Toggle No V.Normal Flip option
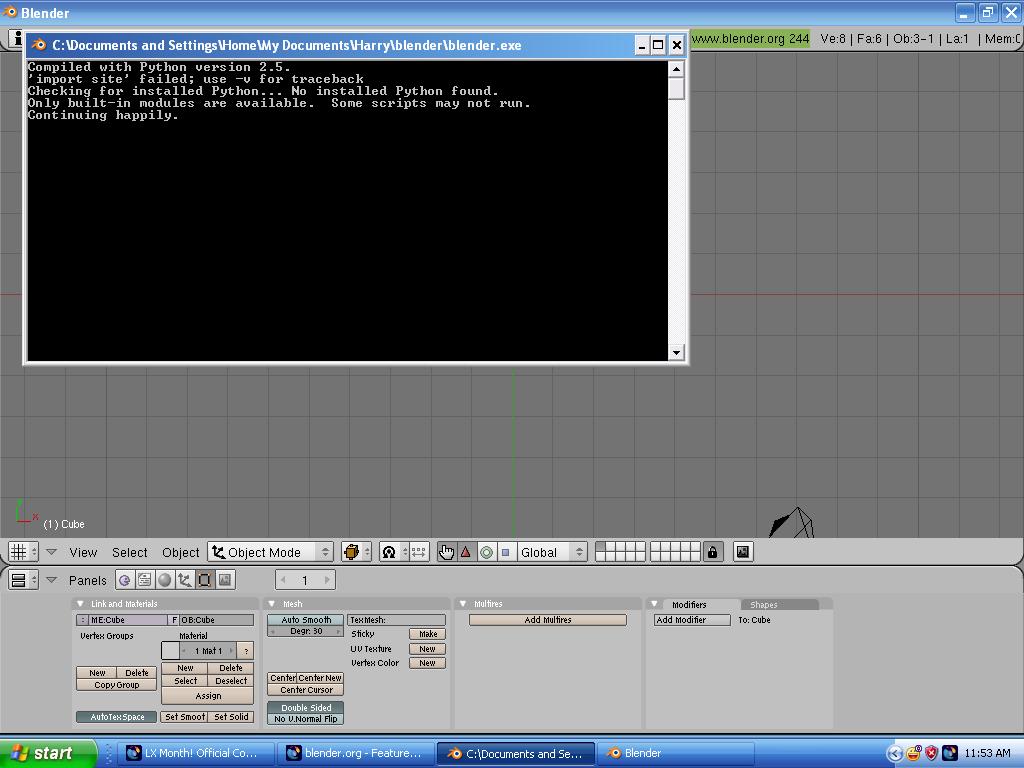1024x768 pixels. [306, 719]
